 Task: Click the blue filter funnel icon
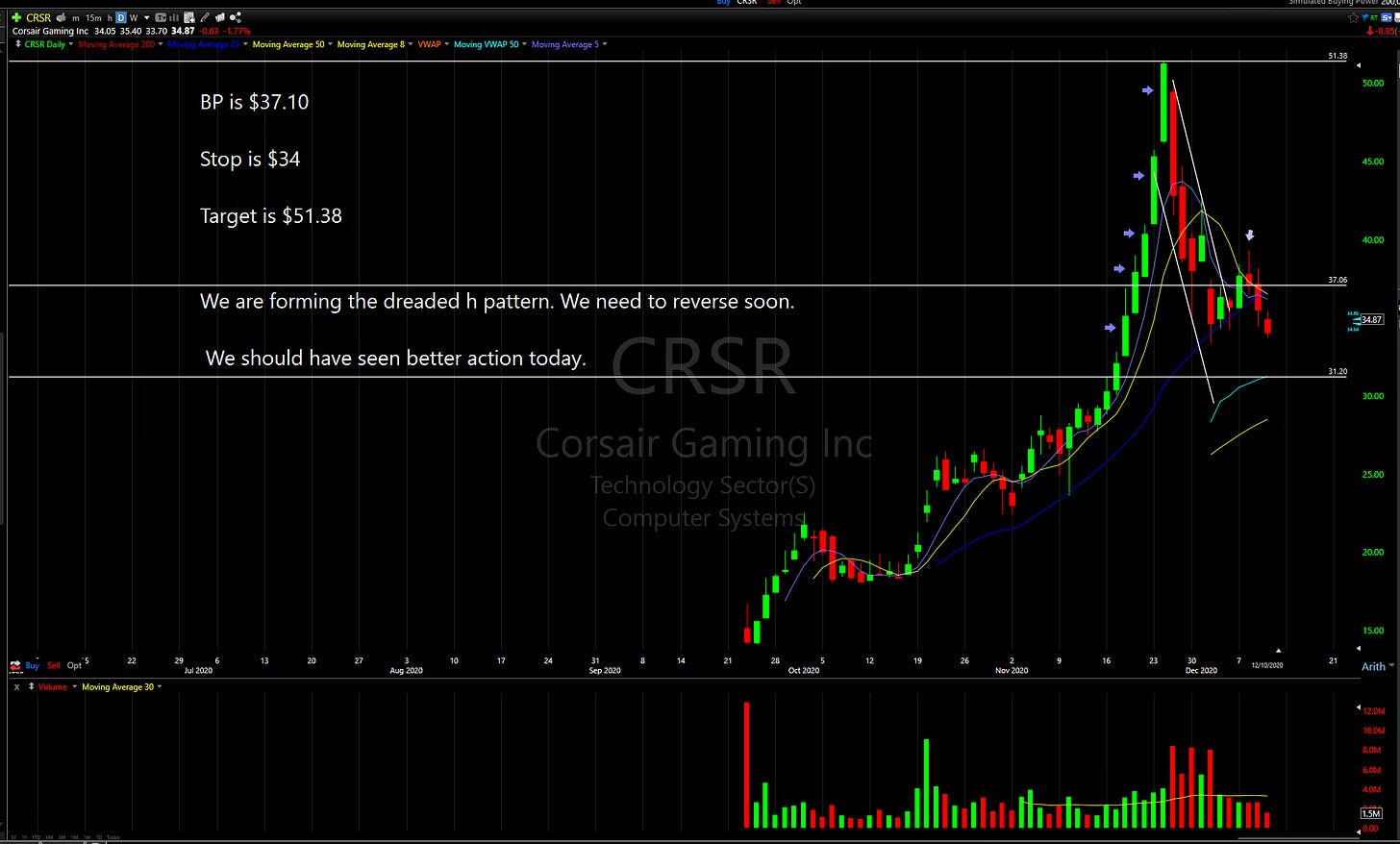pos(1364,17)
